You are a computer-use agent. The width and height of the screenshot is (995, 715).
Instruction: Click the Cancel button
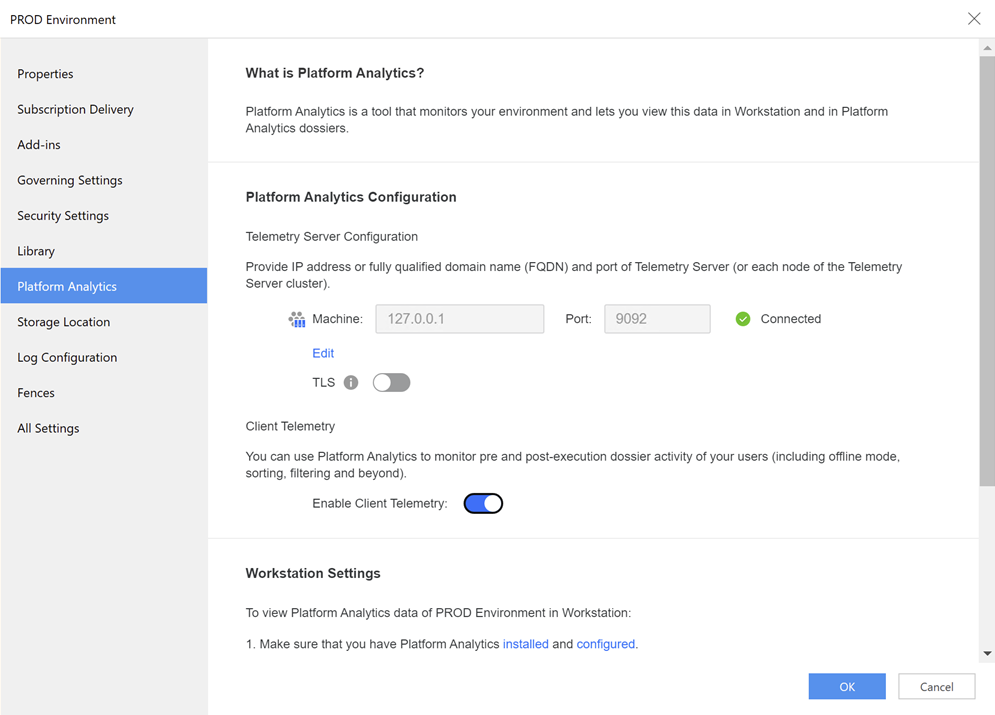(x=936, y=687)
